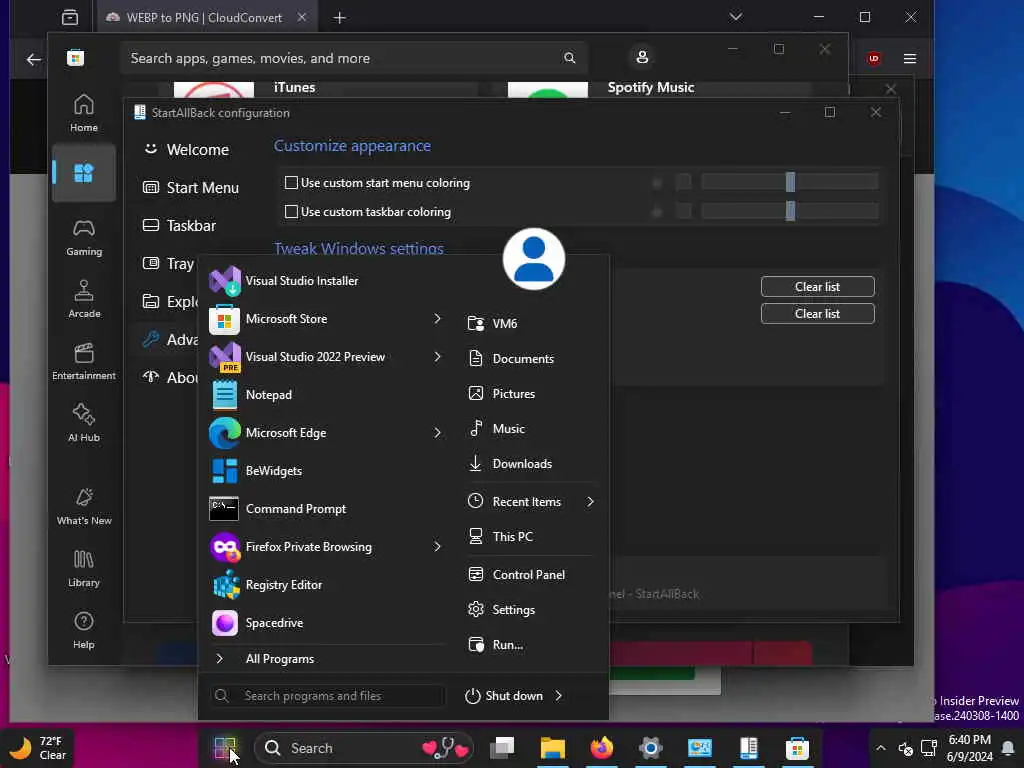The image size is (1024, 768).
Task: Click the Shut down button
Action: (x=504, y=696)
